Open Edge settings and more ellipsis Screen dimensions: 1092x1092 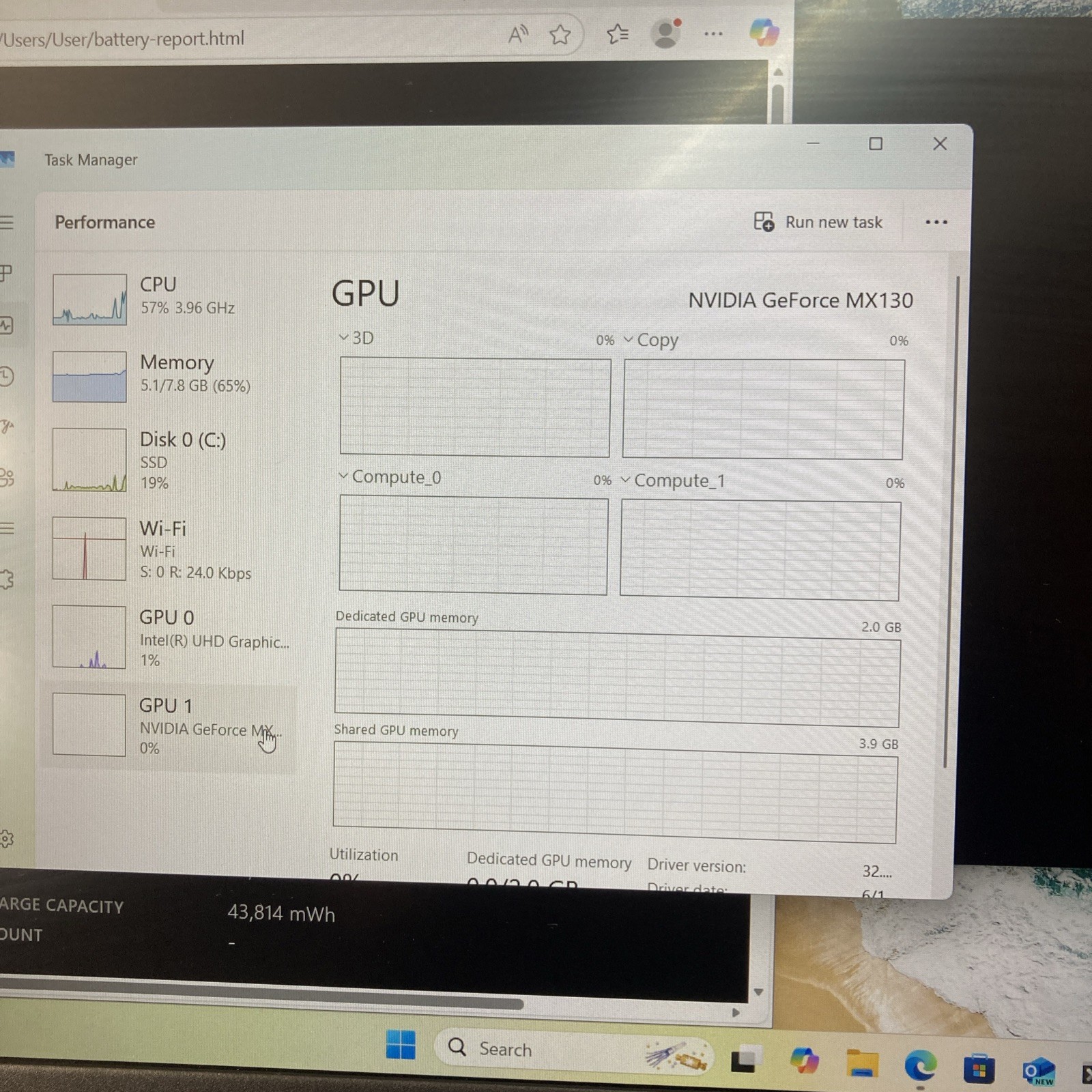[x=713, y=33]
